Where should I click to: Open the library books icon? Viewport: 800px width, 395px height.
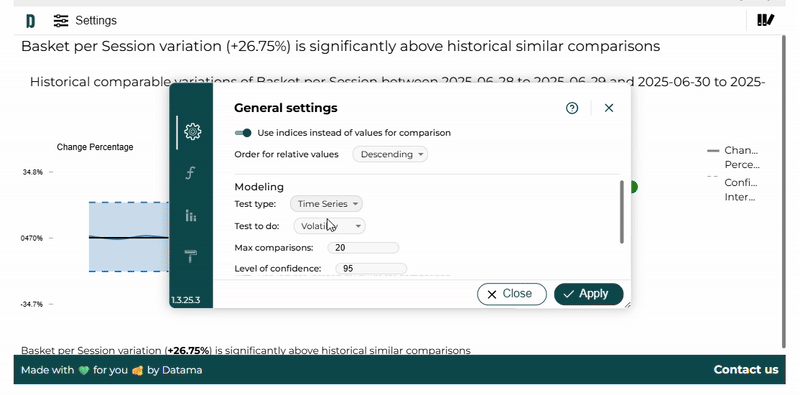[x=765, y=20]
